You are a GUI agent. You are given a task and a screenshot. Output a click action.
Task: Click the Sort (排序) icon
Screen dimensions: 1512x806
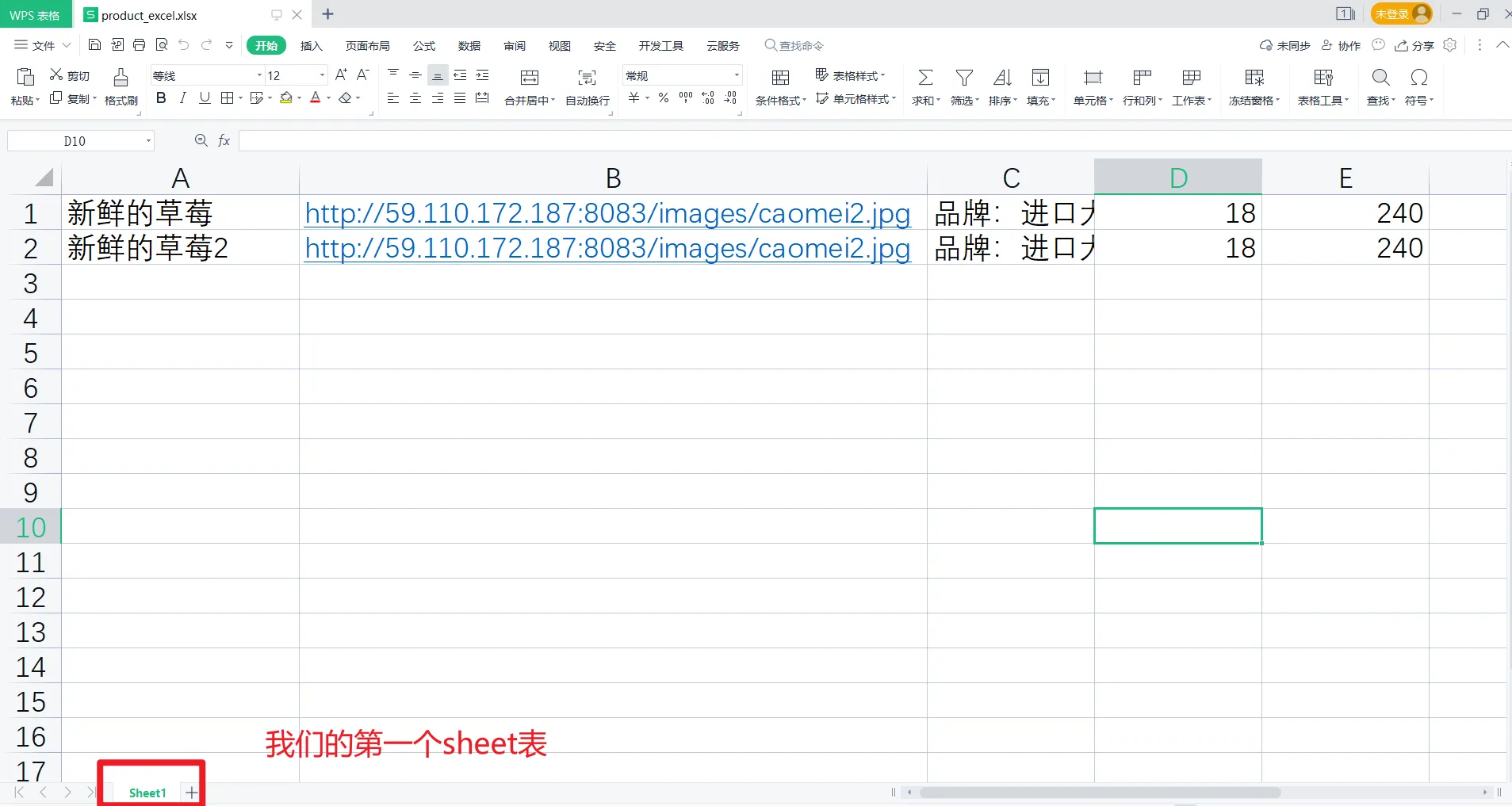click(1002, 77)
